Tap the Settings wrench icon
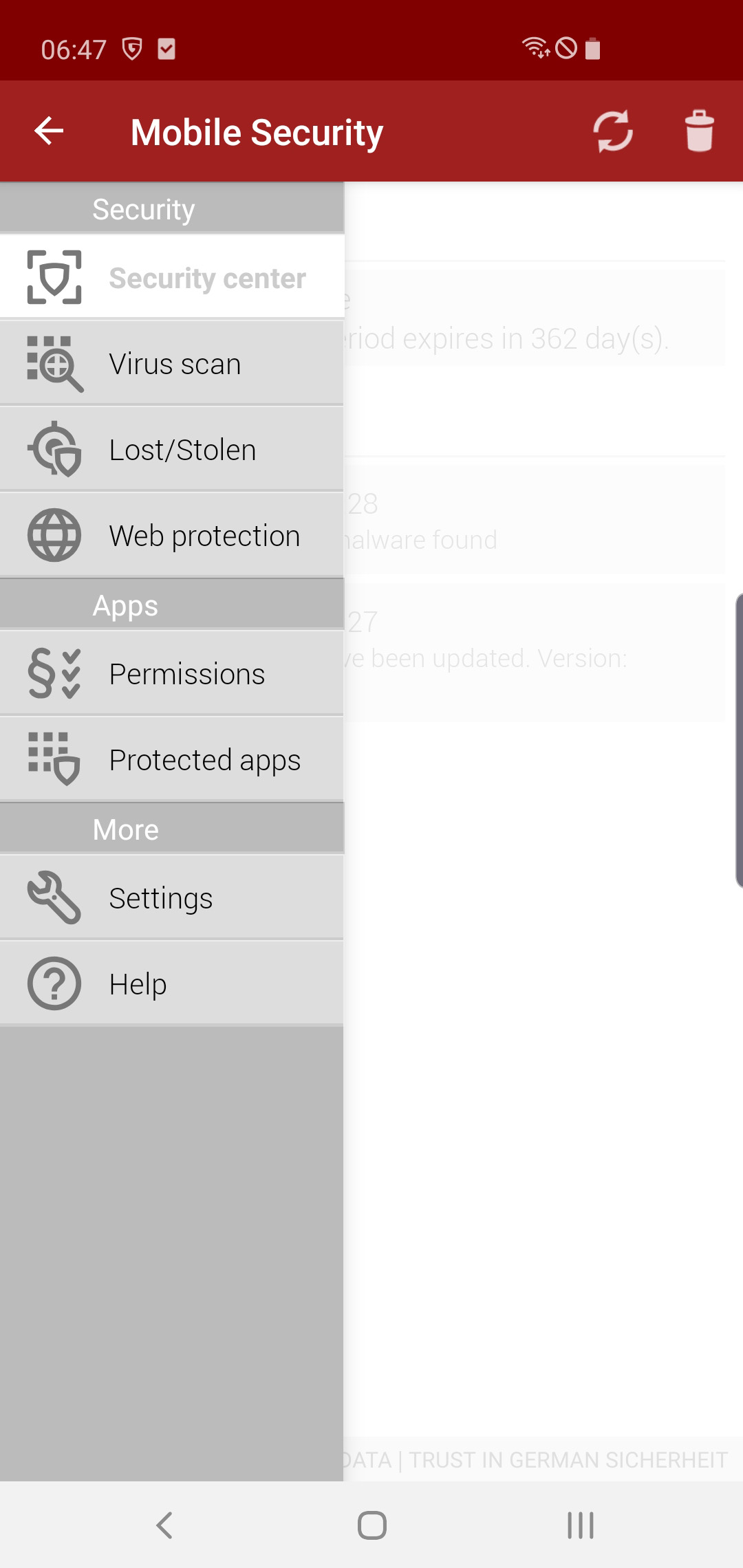Viewport: 743px width, 1568px height. (54, 897)
